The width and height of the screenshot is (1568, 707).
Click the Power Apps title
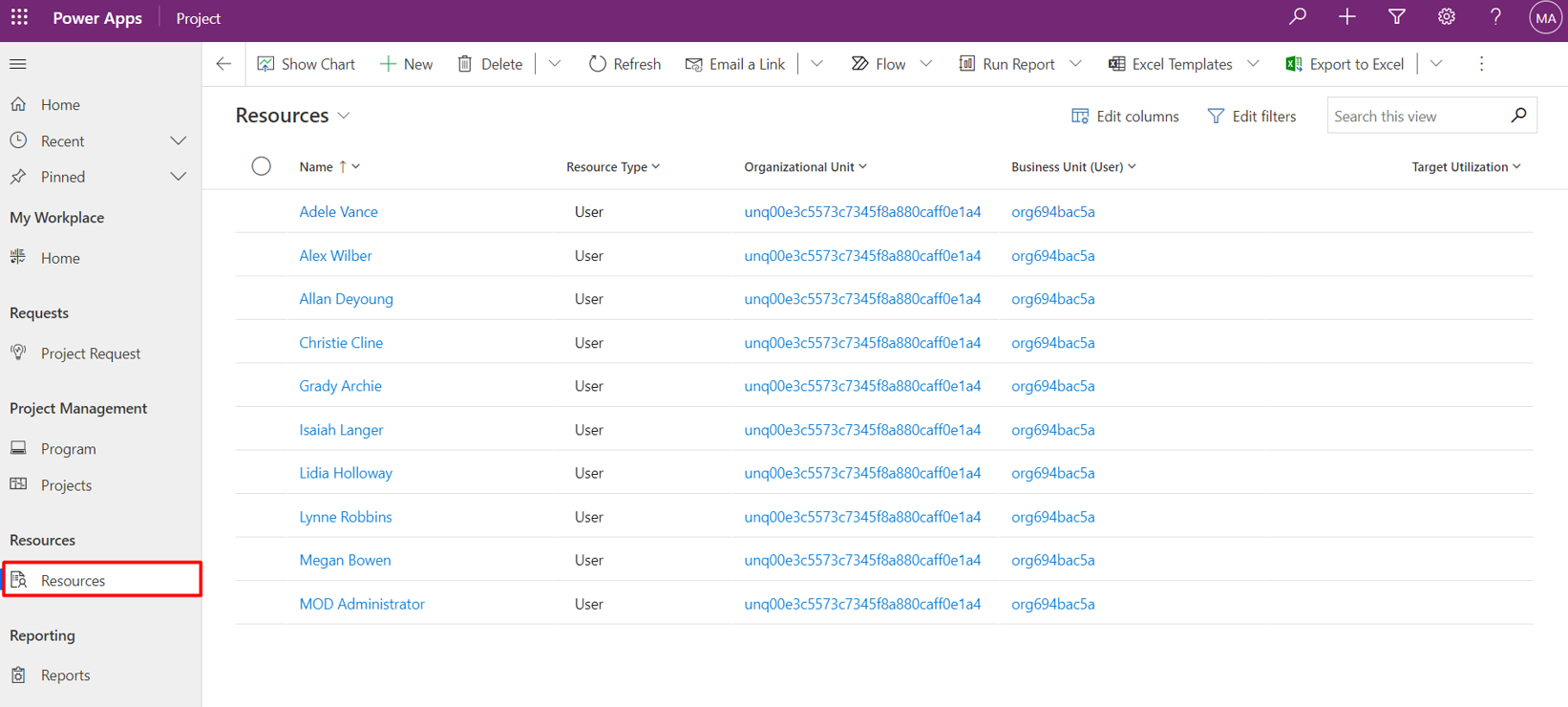[97, 18]
